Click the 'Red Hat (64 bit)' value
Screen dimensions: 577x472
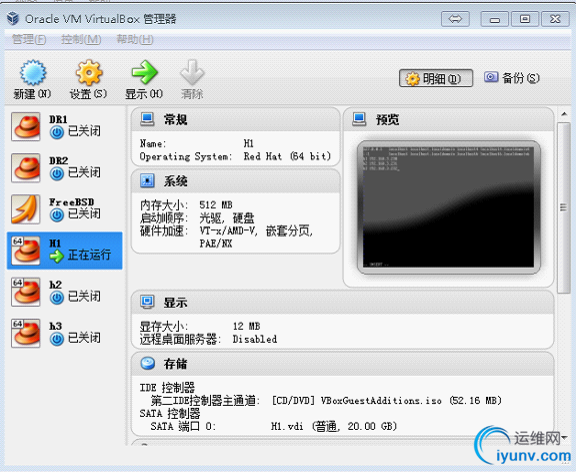(287, 156)
